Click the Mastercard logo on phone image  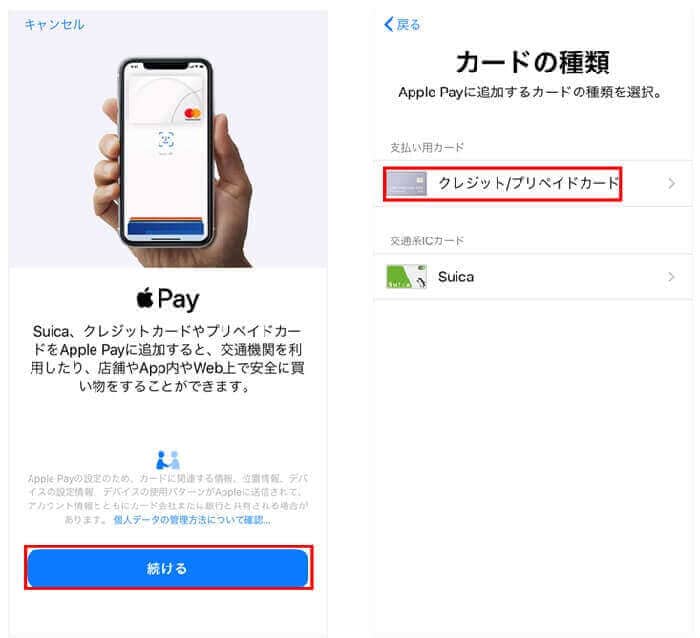[192, 114]
